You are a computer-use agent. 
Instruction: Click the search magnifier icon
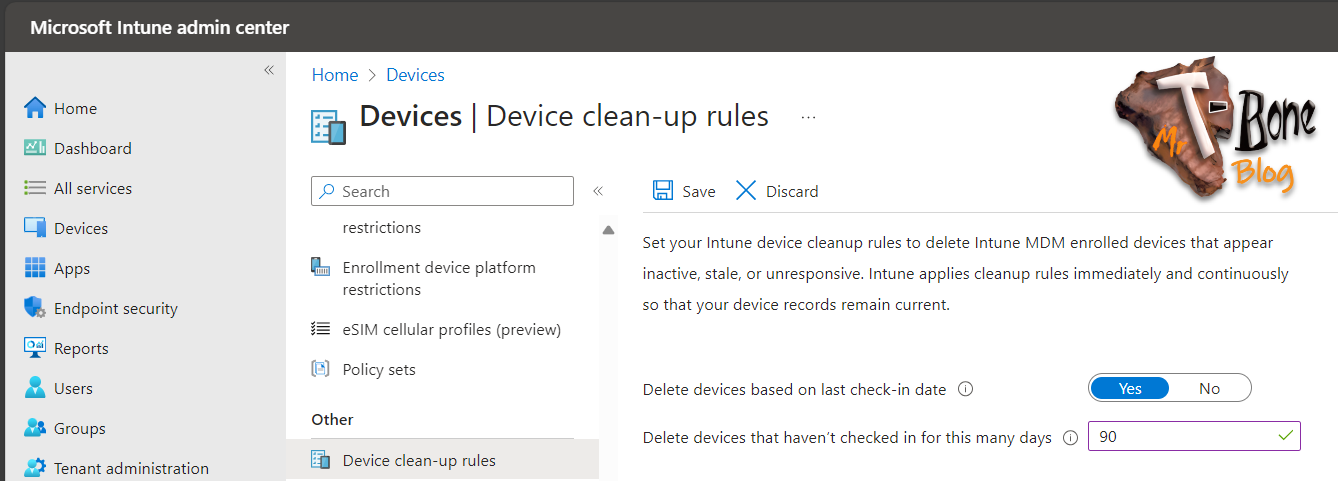tap(326, 191)
